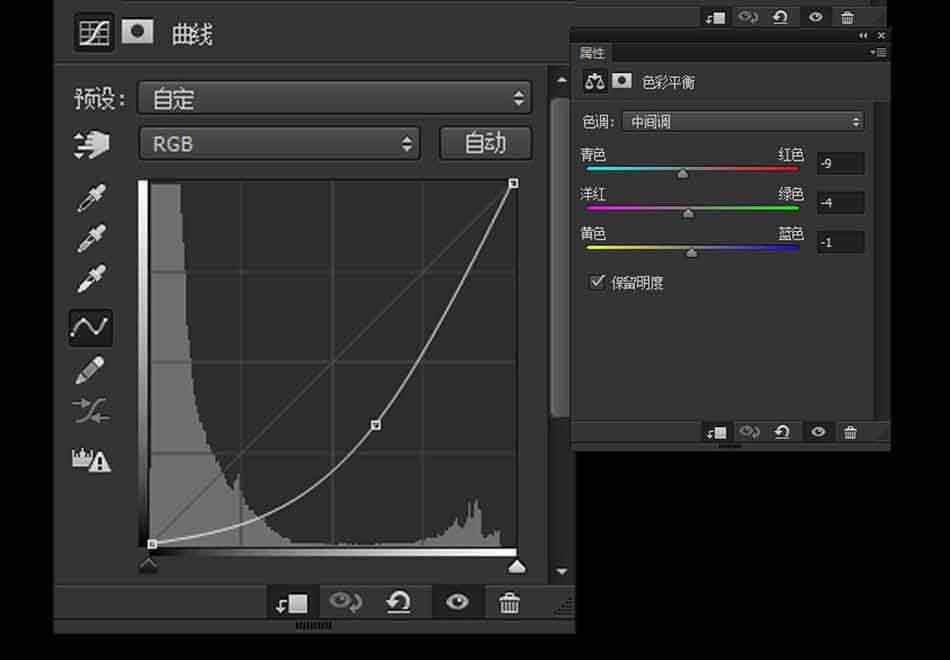Click the 属性 properties tab
This screenshot has height=660, width=950.
[592, 53]
